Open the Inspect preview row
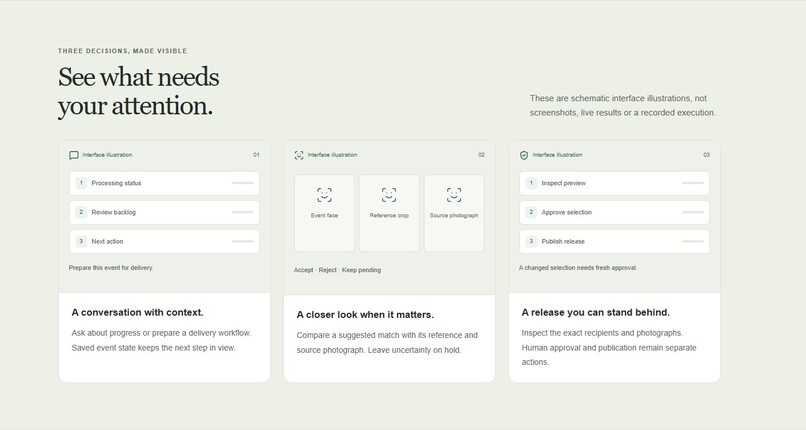 tap(614, 183)
